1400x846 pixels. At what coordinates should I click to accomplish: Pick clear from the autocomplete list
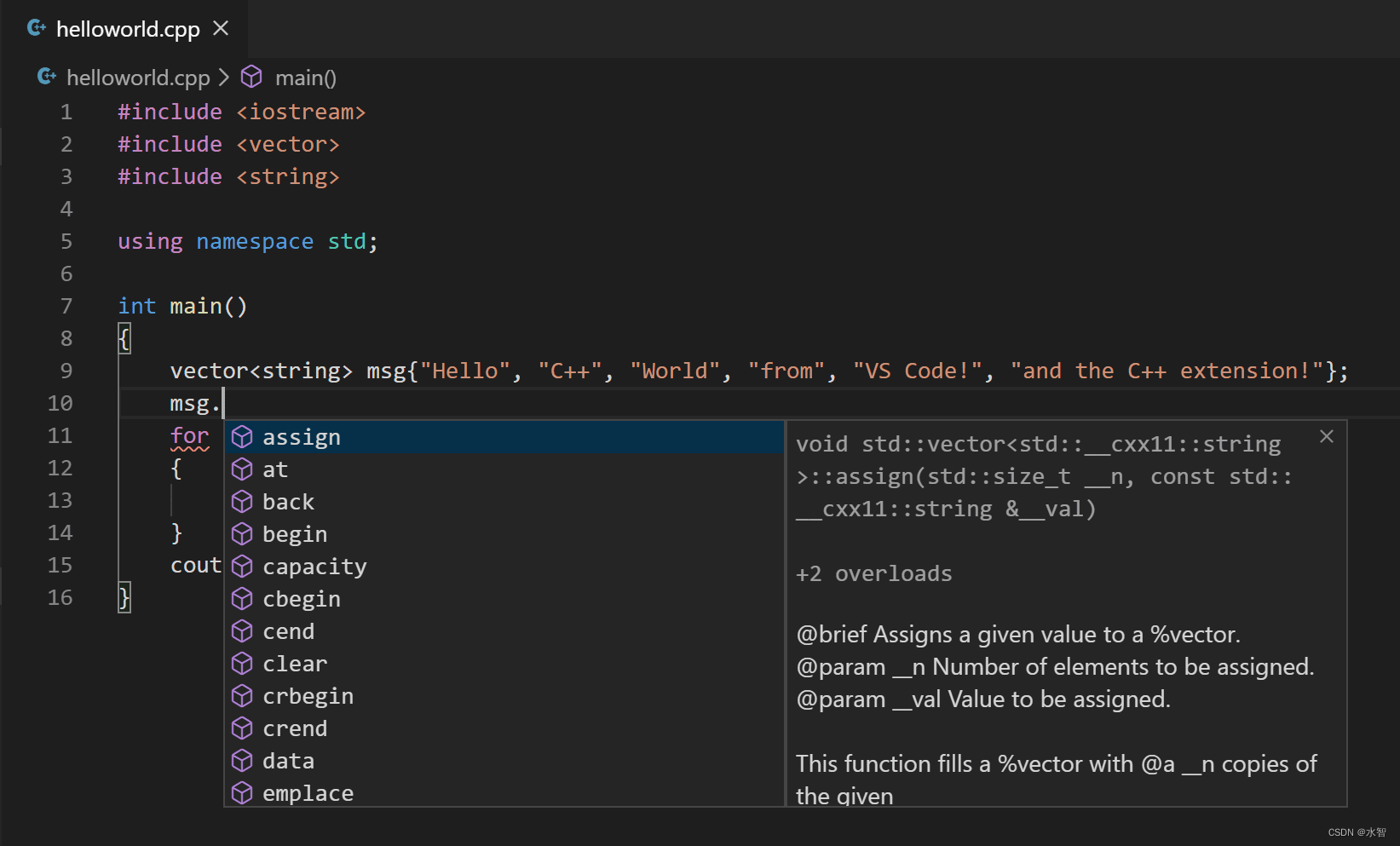504,664
